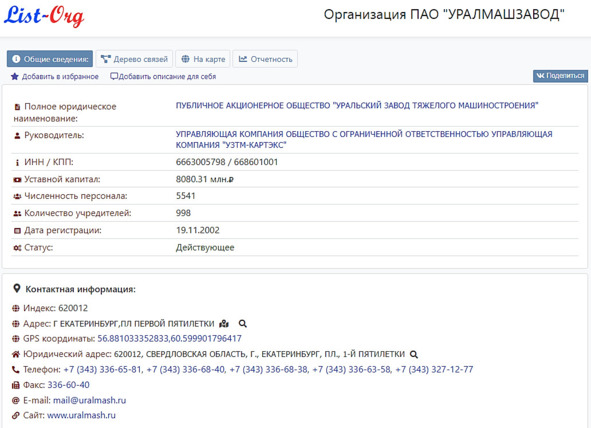
Task: Click the globe icon on На карте tab
Action: [x=185, y=59]
